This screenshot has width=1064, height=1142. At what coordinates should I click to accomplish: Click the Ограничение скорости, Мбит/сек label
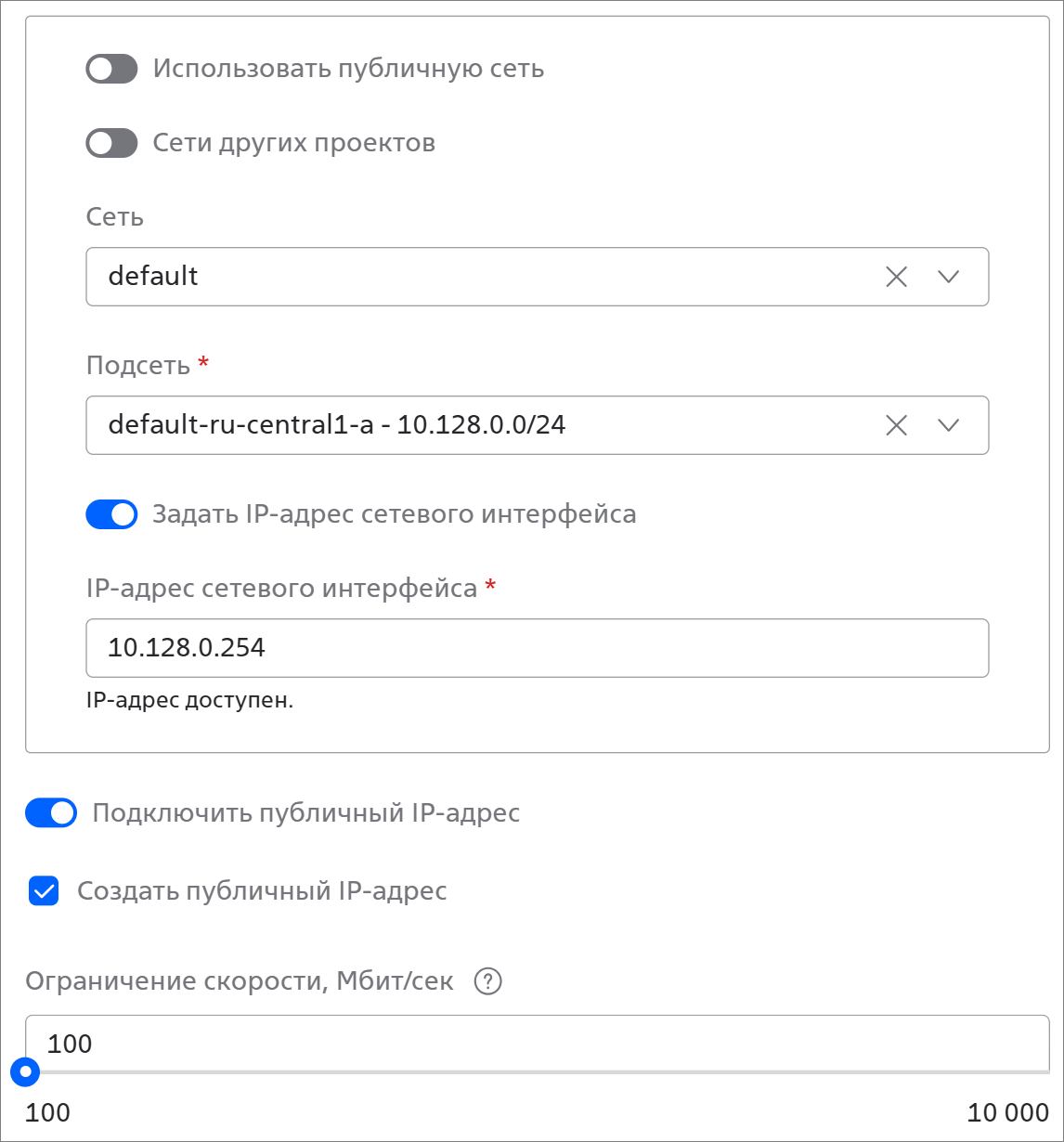(240, 981)
